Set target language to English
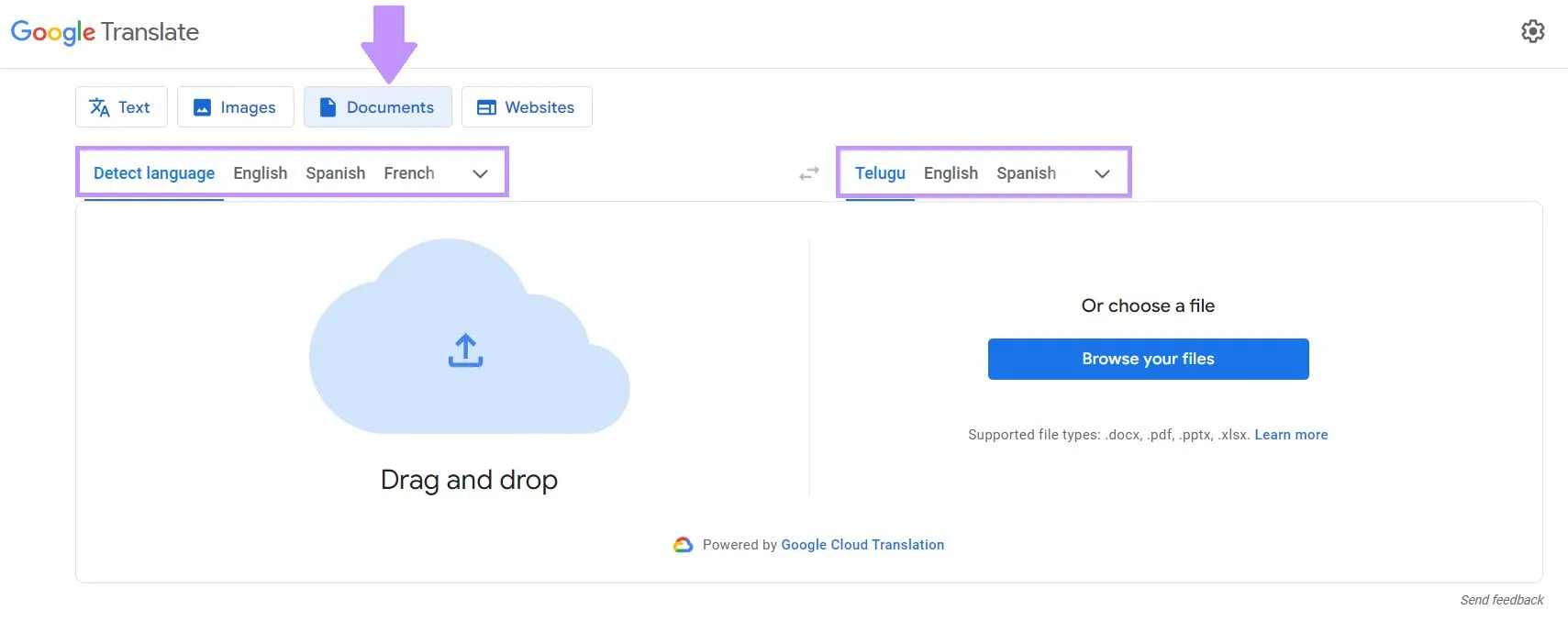The image size is (1568, 621). (951, 173)
